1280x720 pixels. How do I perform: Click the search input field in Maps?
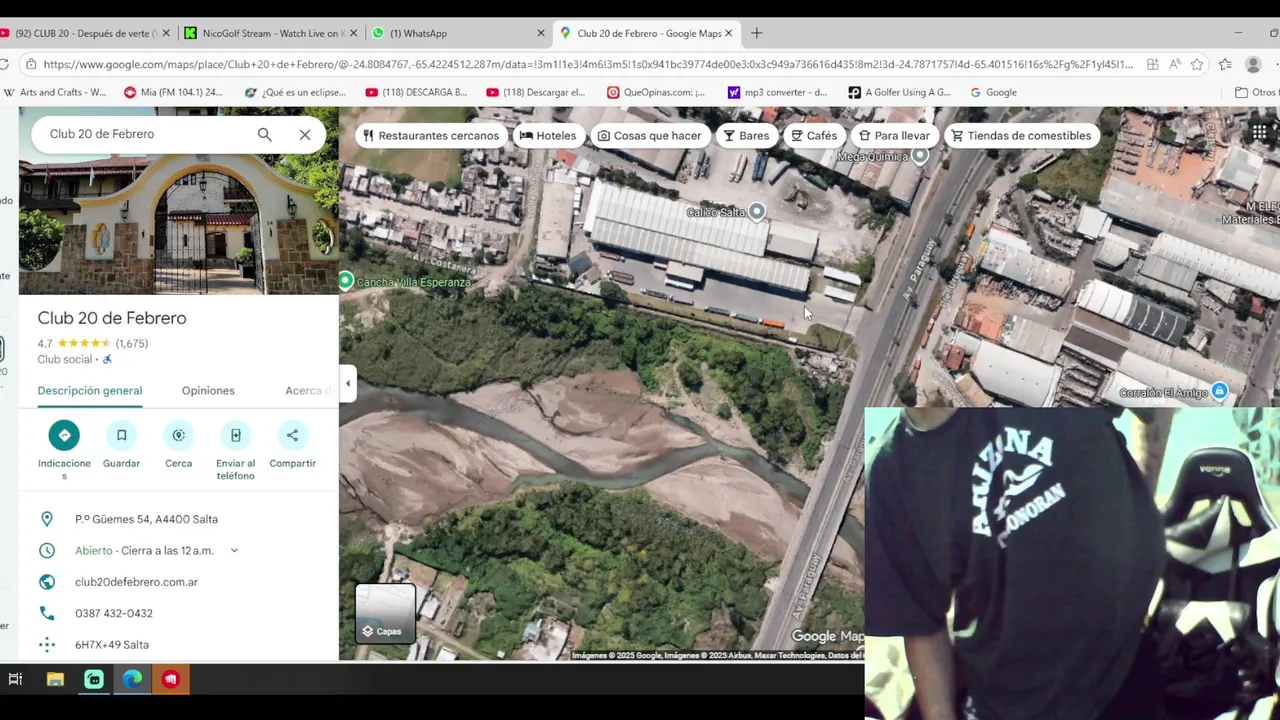pyautogui.click(x=145, y=134)
